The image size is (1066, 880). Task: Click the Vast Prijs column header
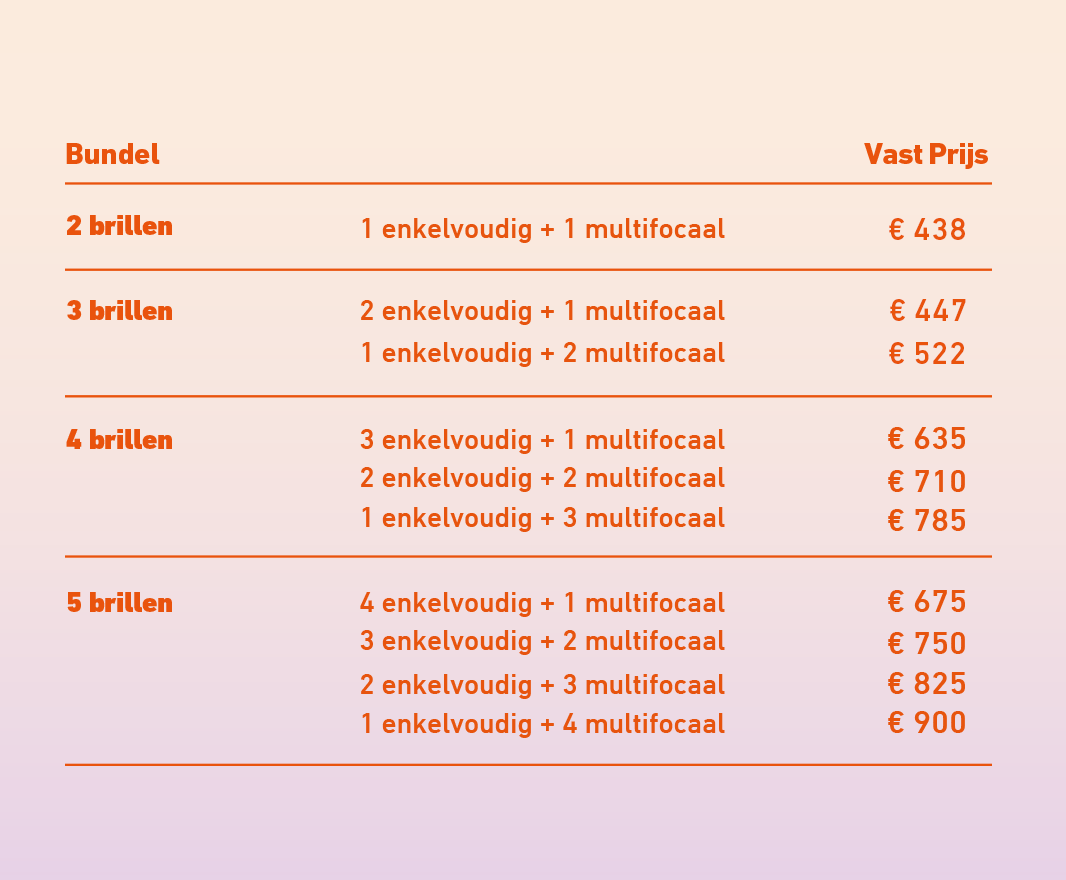[x=925, y=155]
